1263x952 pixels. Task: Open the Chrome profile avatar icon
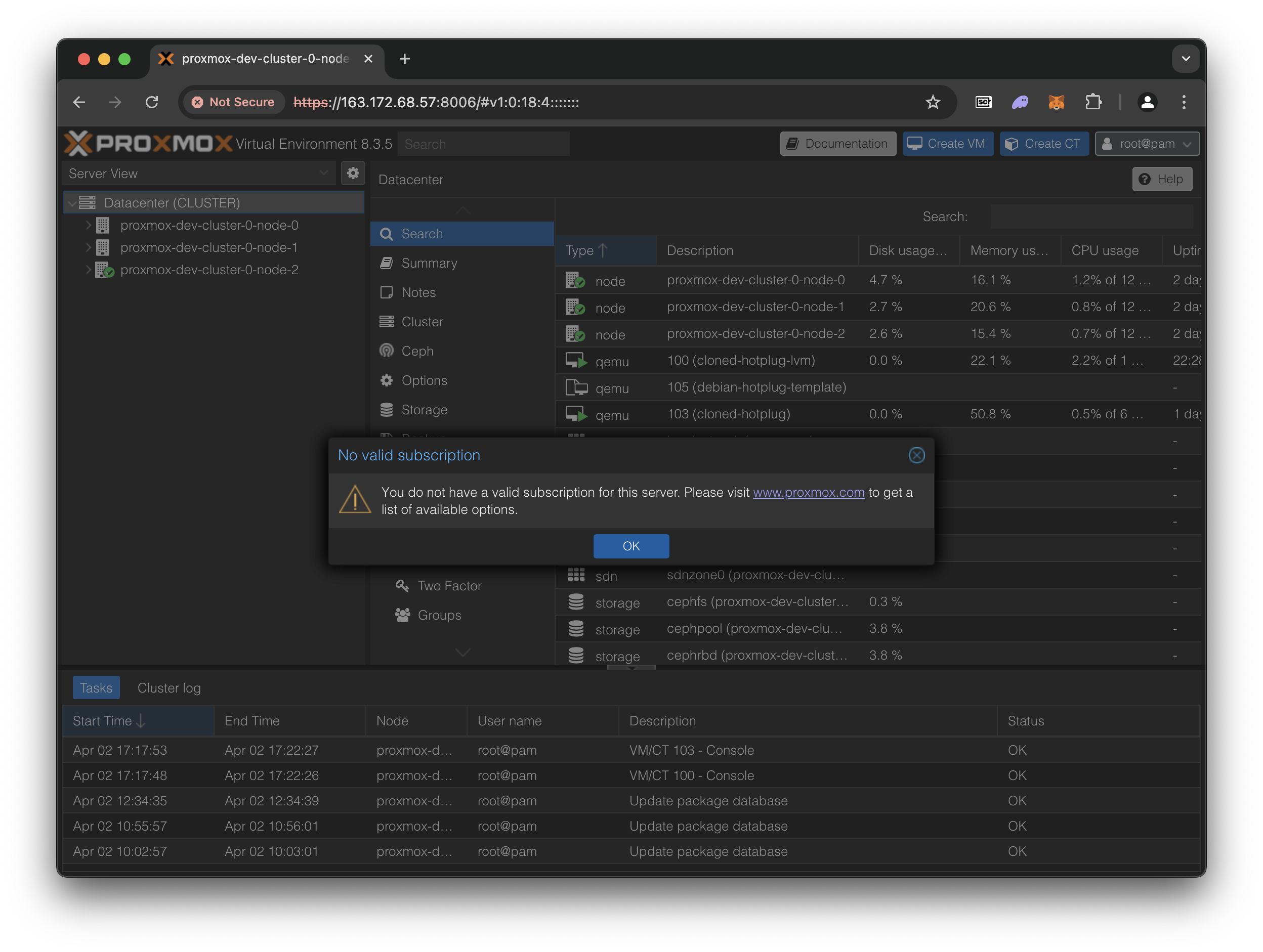(x=1147, y=102)
